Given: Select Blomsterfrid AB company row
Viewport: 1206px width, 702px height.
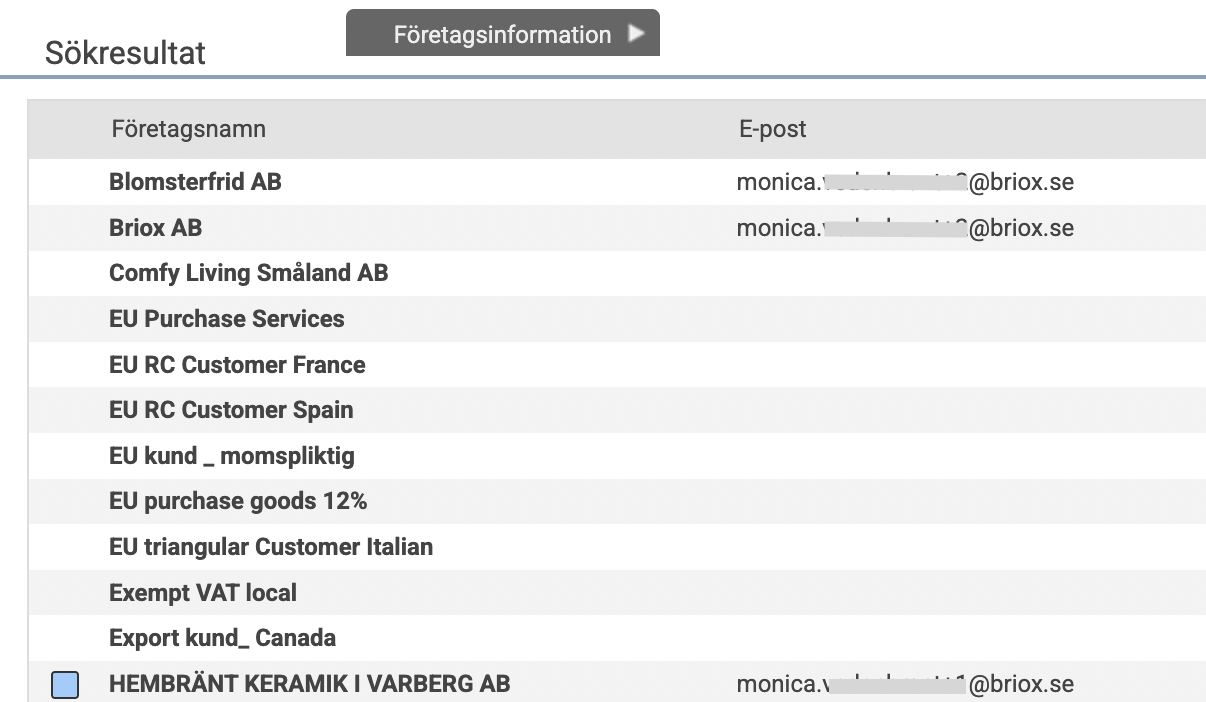Looking at the screenshot, I should point(195,182).
